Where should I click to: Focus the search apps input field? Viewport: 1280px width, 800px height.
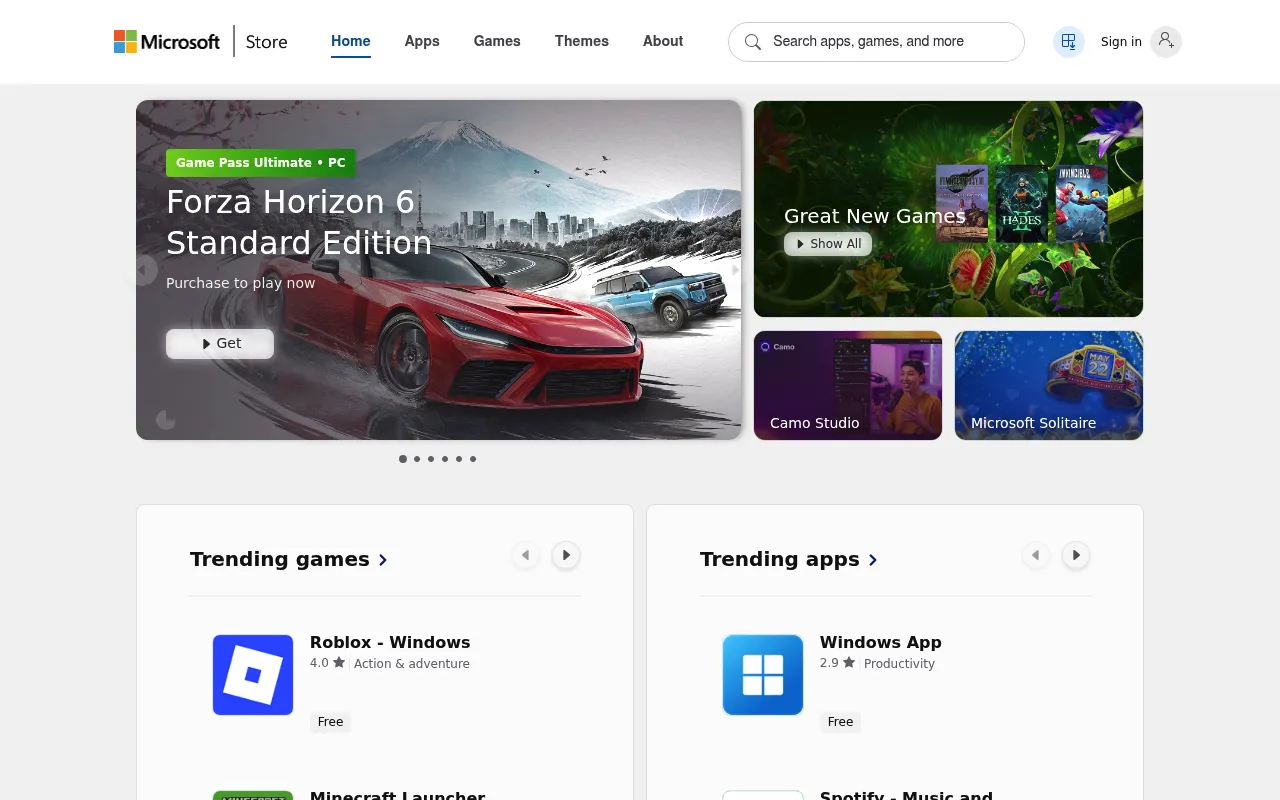876,42
